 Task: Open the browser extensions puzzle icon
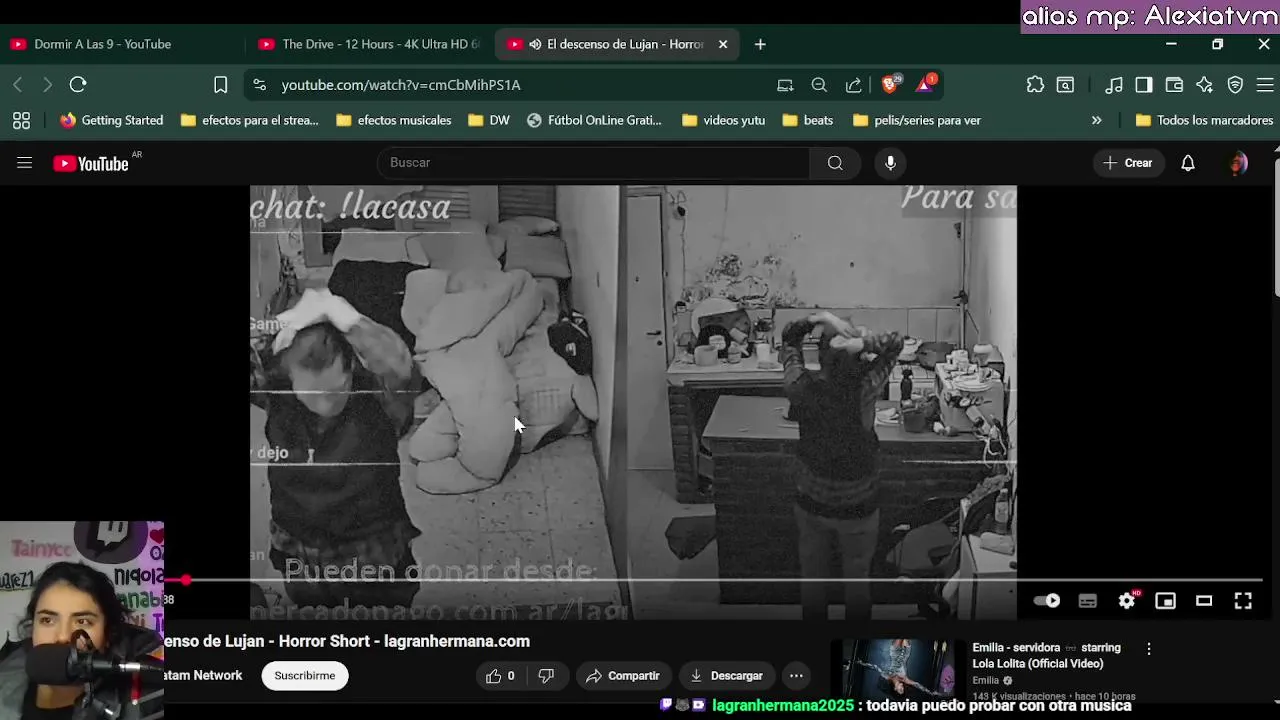[x=1035, y=85]
